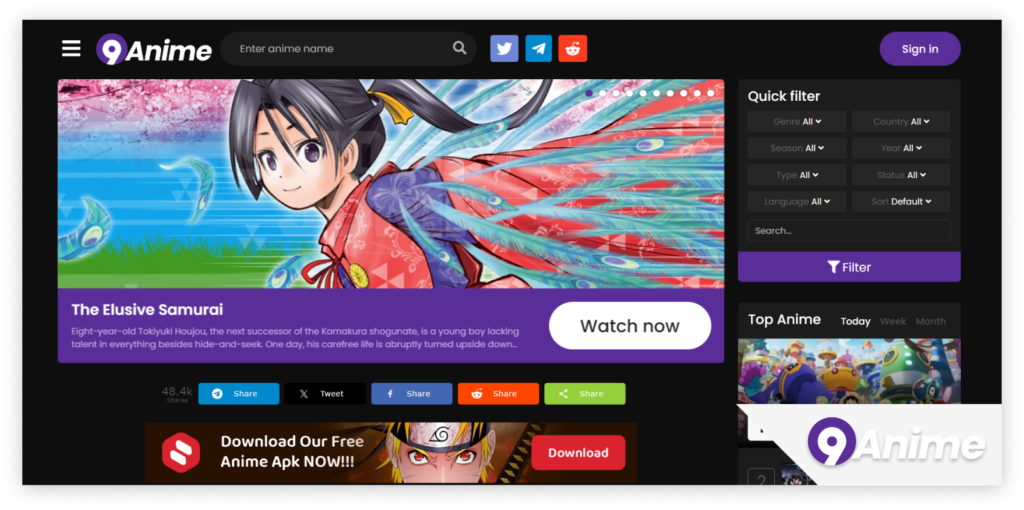Click the search magnifier icon
The height and width of the screenshot is (510, 1024).
click(x=460, y=48)
